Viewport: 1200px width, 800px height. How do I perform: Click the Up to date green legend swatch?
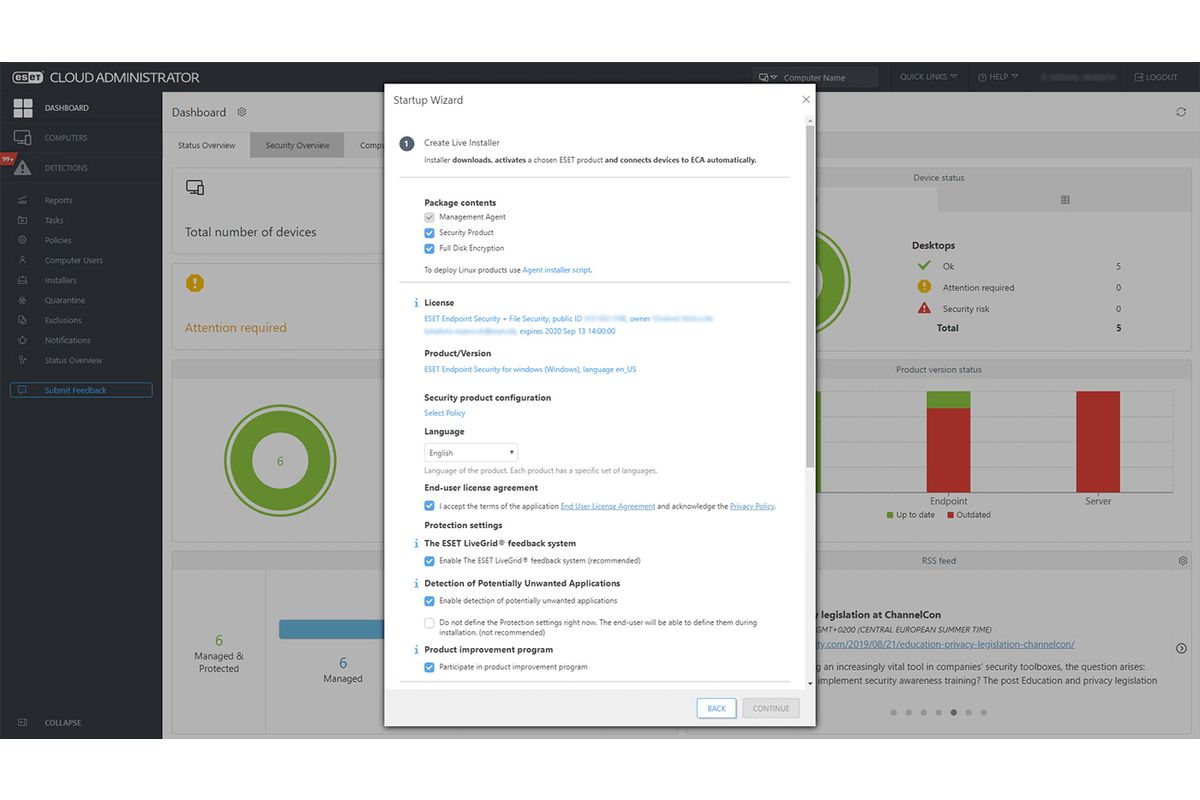coord(890,515)
